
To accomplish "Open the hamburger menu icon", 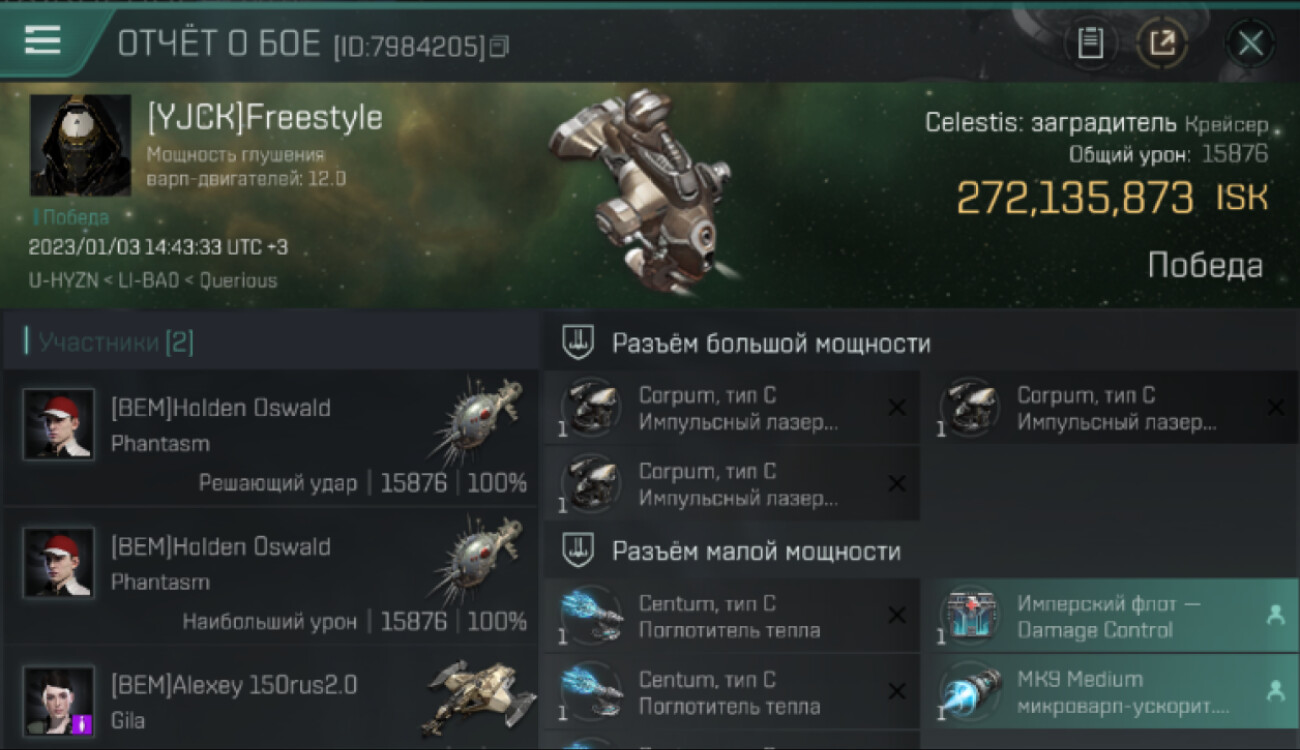I will tap(43, 40).
